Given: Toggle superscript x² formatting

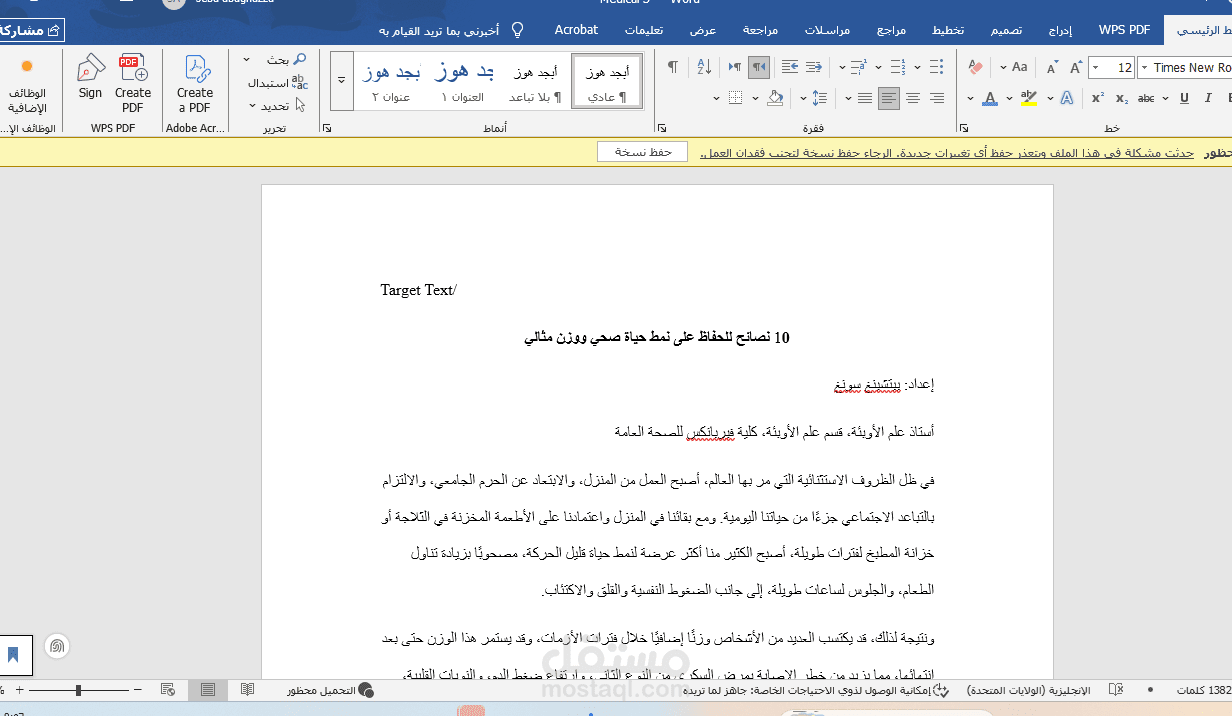Looking at the screenshot, I should coord(1097,98).
